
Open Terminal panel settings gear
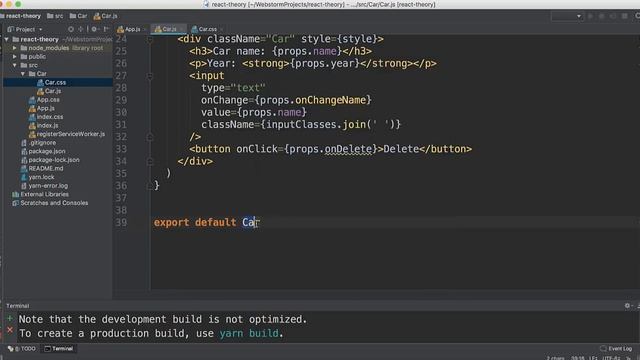click(x=627, y=306)
